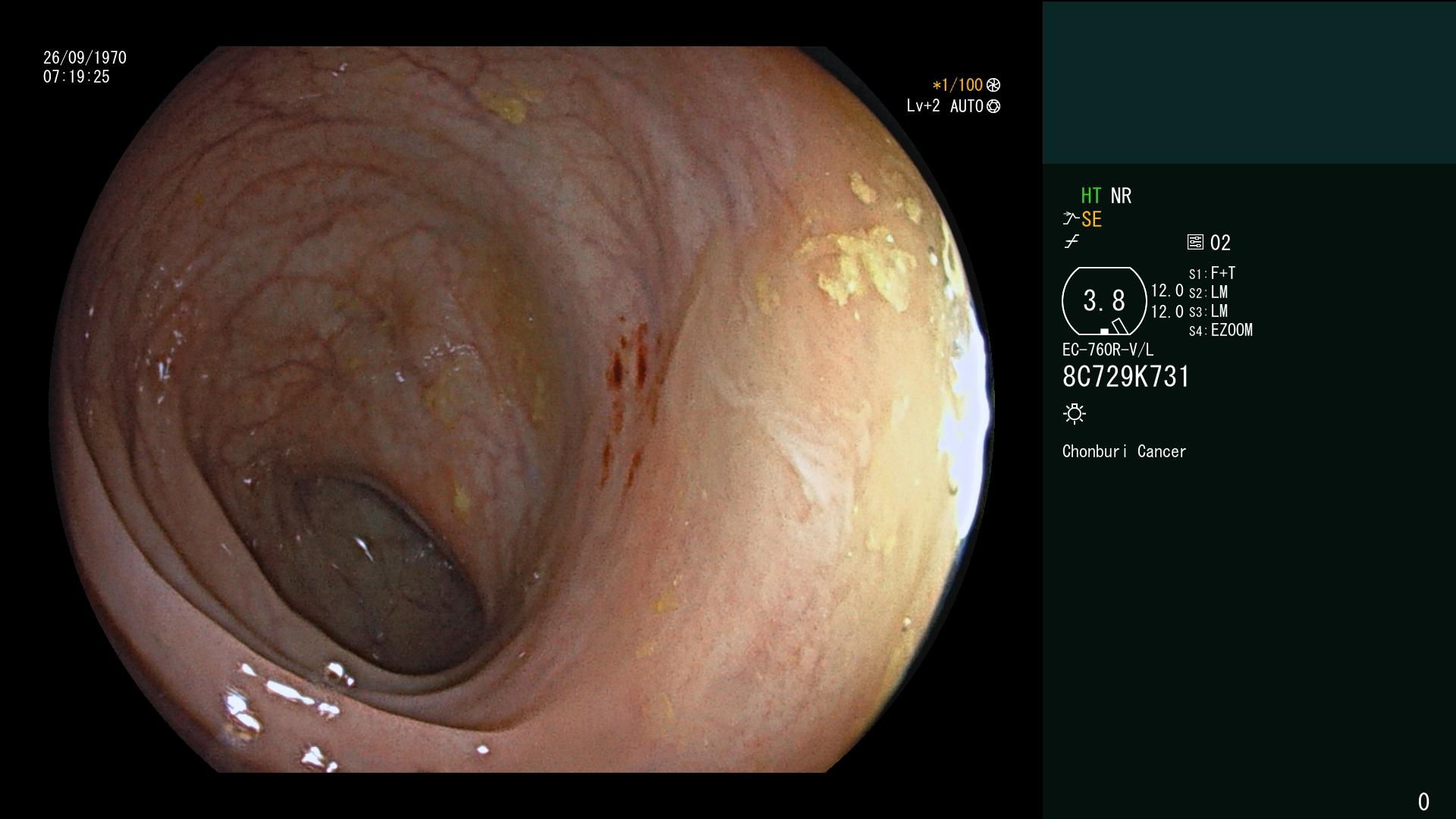Click the NR noise reduction indicator
Screen dimensions: 1456x819
[1121, 196]
